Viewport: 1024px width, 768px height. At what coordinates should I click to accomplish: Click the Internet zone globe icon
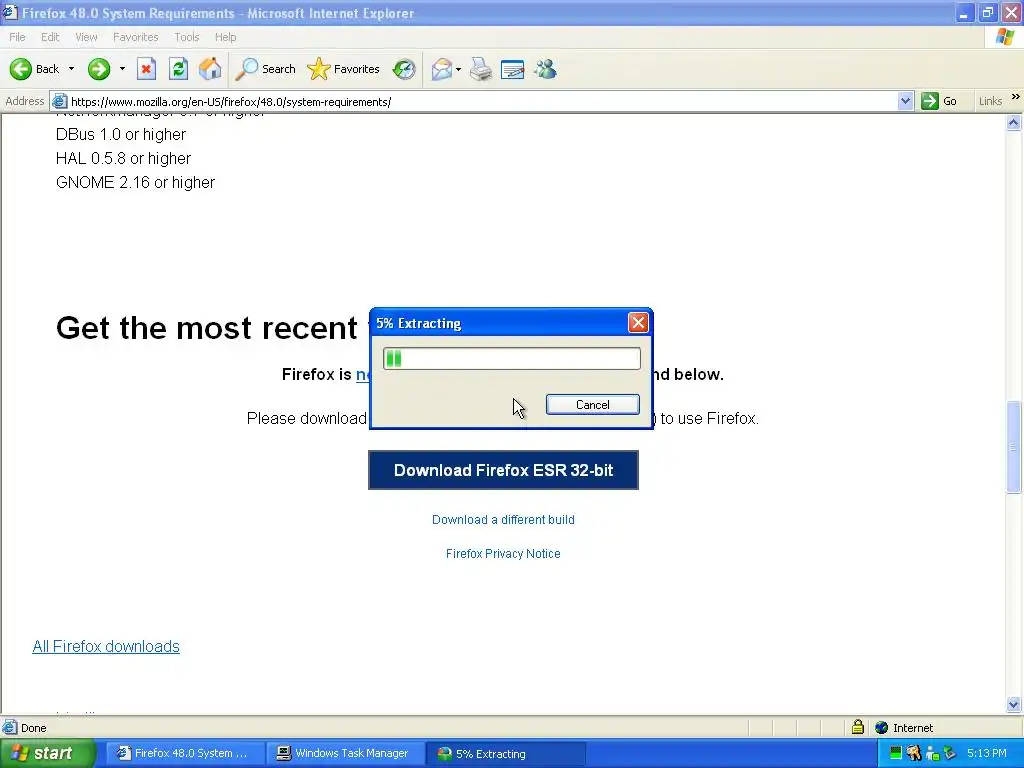pos(882,728)
